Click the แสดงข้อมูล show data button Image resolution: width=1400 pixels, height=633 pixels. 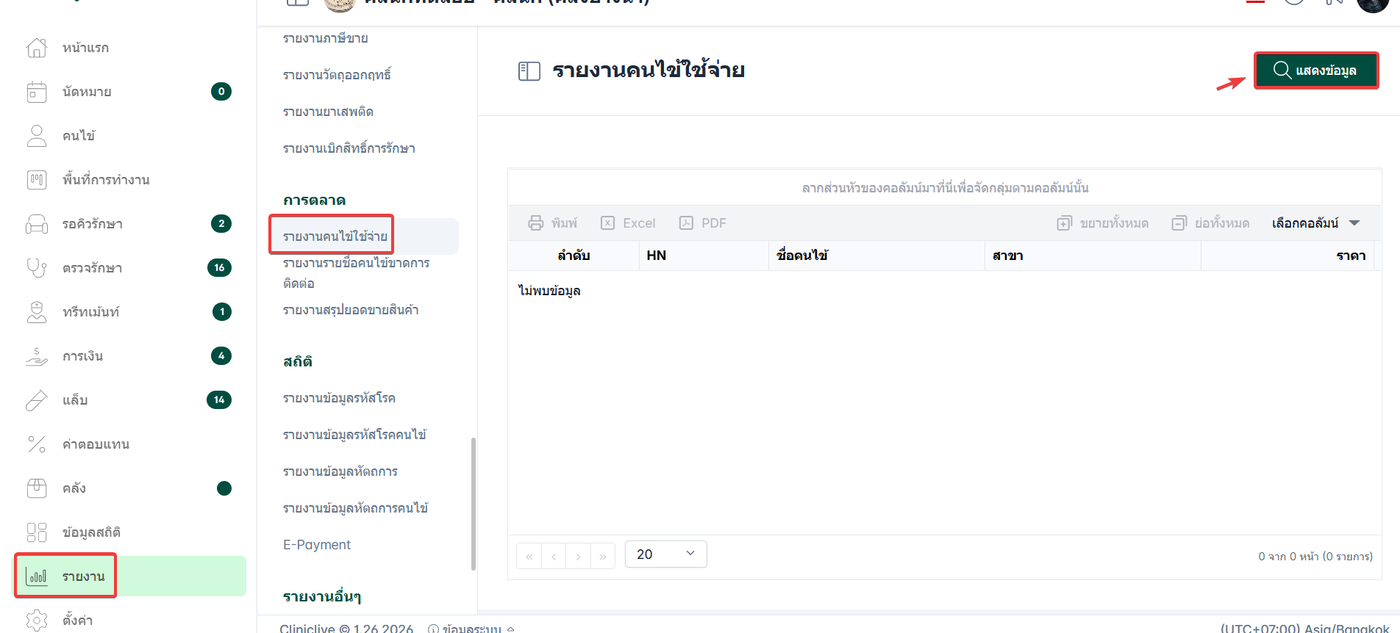(x=1316, y=71)
